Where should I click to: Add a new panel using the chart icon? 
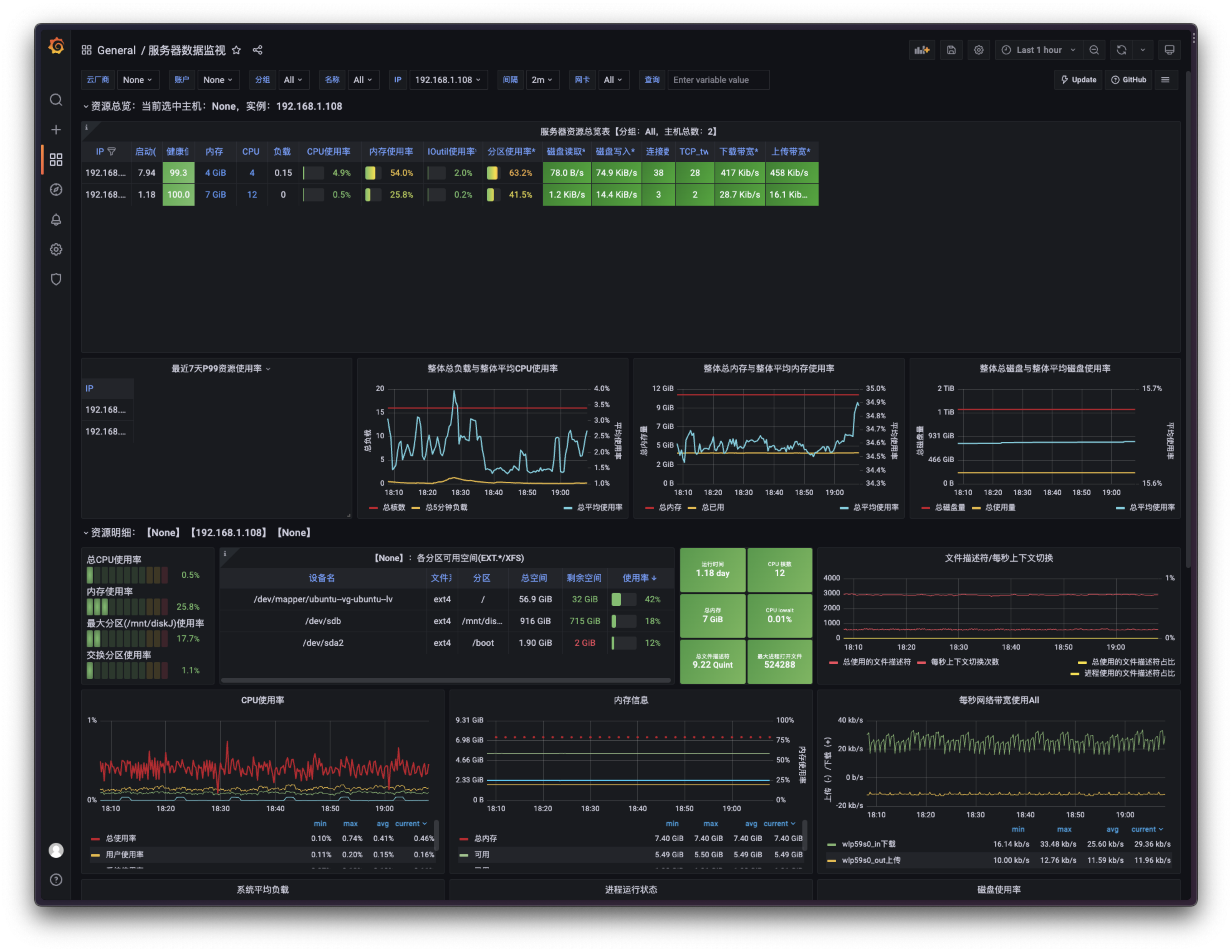click(x=922, y=50)
